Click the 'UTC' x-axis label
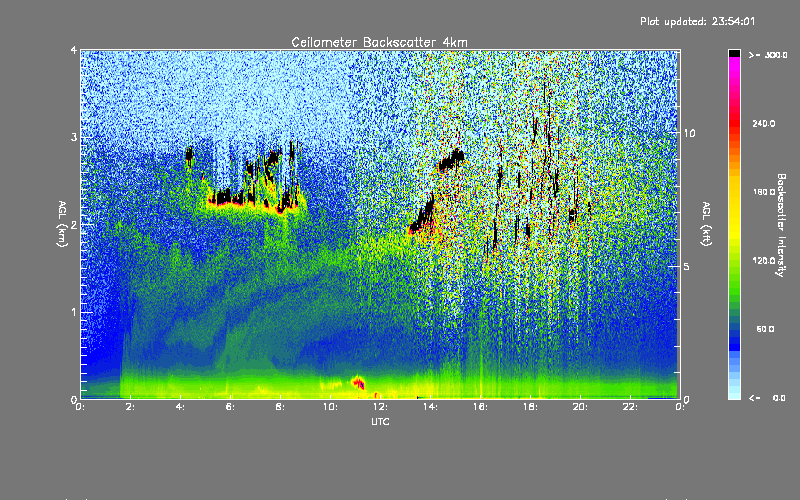 click(x=380, y=421)
